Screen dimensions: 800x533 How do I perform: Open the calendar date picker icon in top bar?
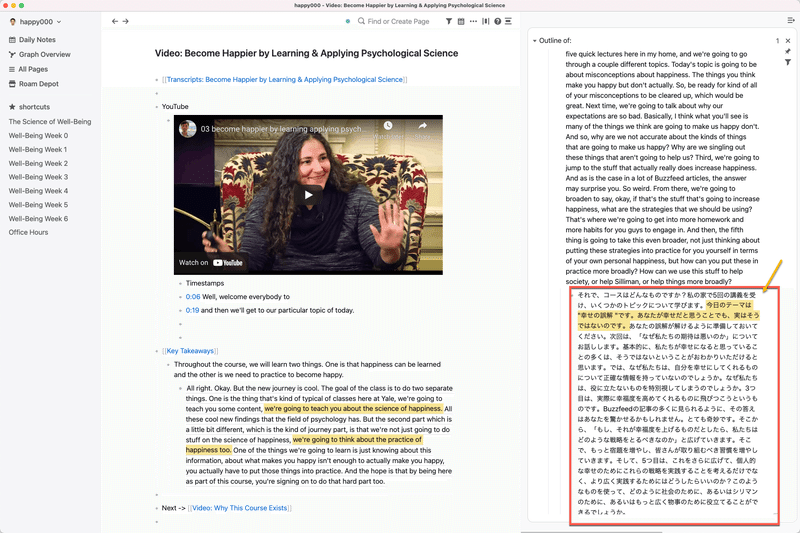(461, 21)
